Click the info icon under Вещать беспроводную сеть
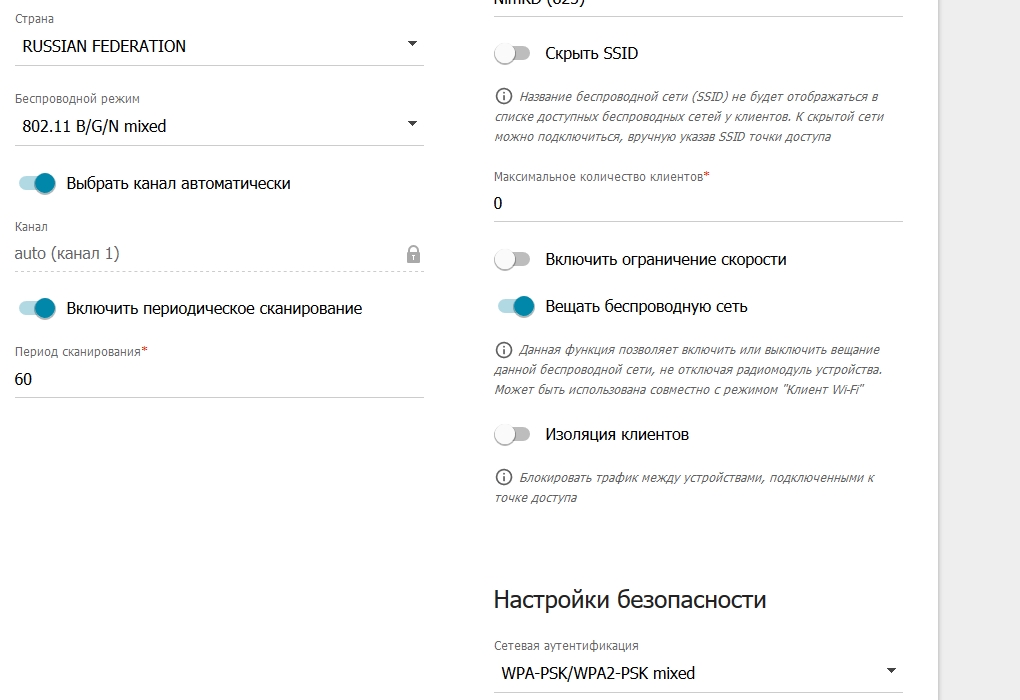1020x700 pixels. pos(504,350)
